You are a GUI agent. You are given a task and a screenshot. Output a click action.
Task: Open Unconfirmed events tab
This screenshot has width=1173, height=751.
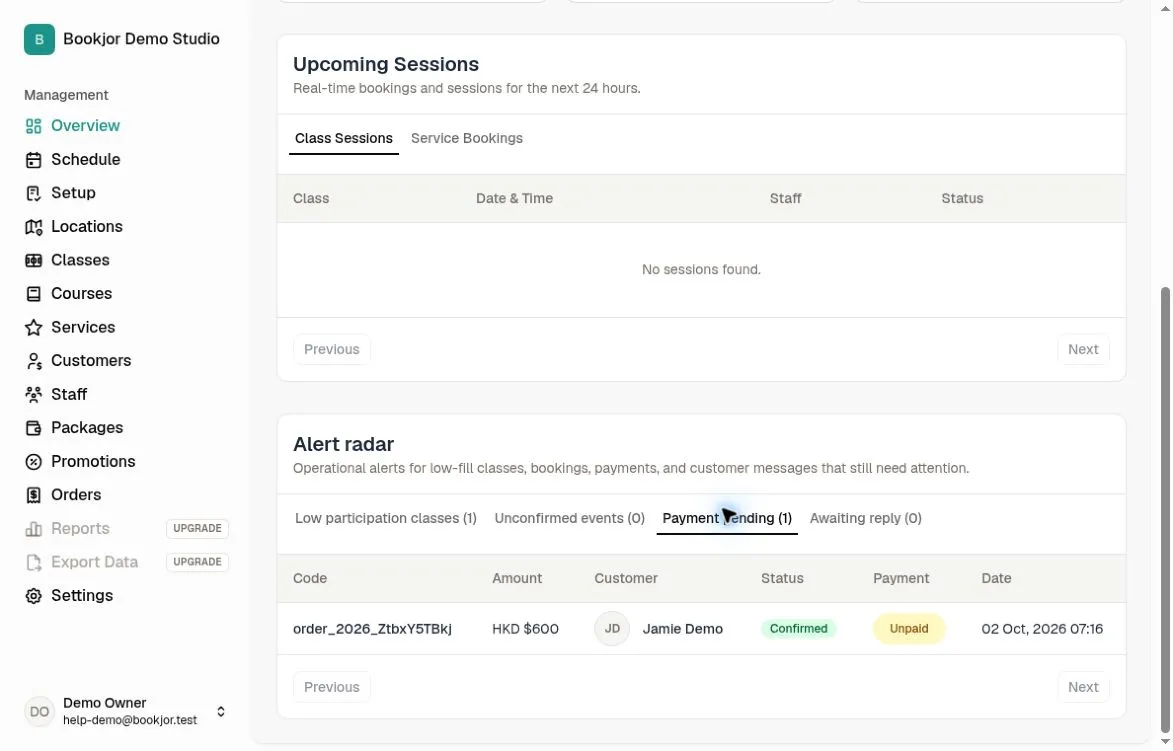569,518
